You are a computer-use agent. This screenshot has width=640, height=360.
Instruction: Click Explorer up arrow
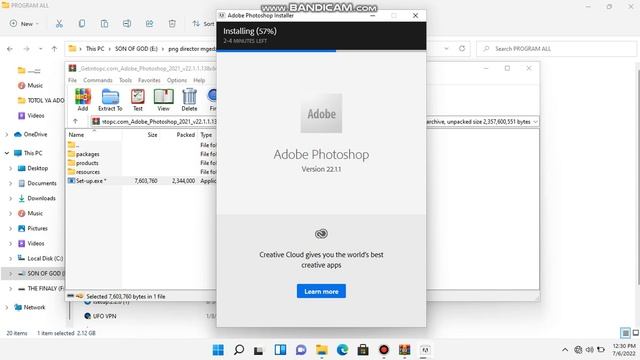tap(54, 49)
